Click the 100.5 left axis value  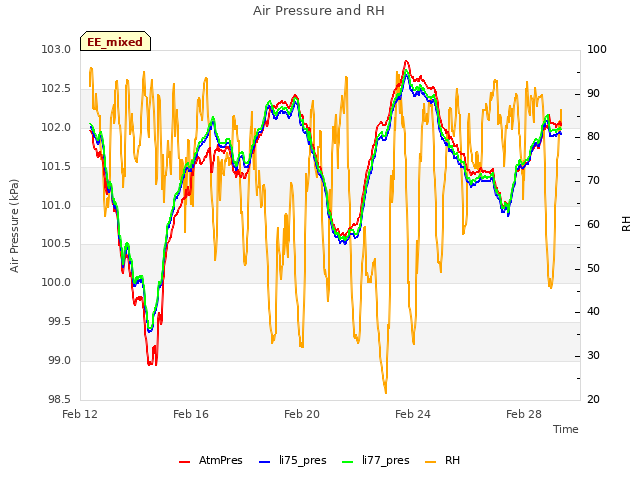(56, 244)
